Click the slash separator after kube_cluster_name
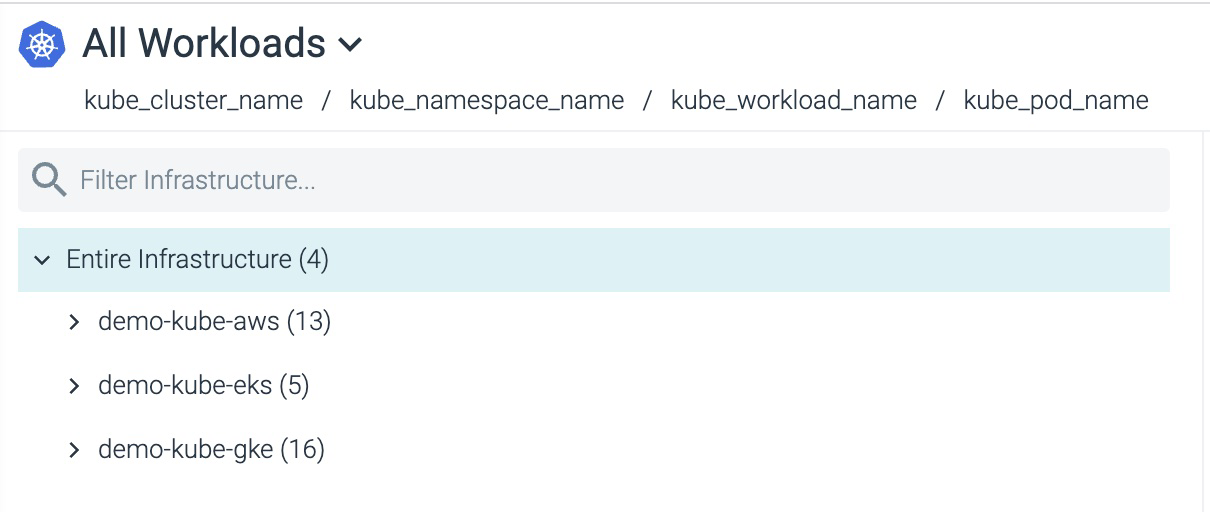Viewport: 1210px width, 512px height. click(327, 101)
